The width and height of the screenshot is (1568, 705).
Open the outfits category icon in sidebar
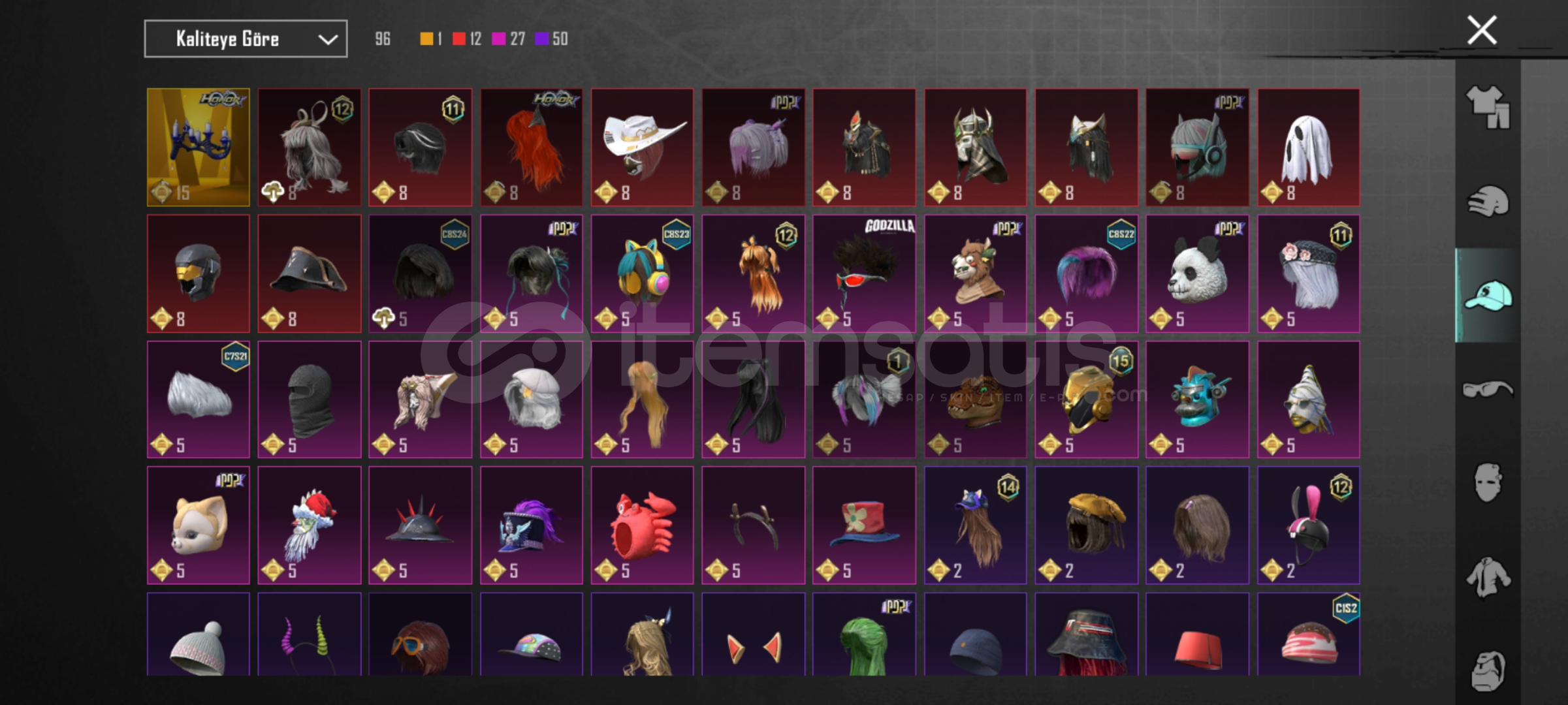(x=1488, y=107)
